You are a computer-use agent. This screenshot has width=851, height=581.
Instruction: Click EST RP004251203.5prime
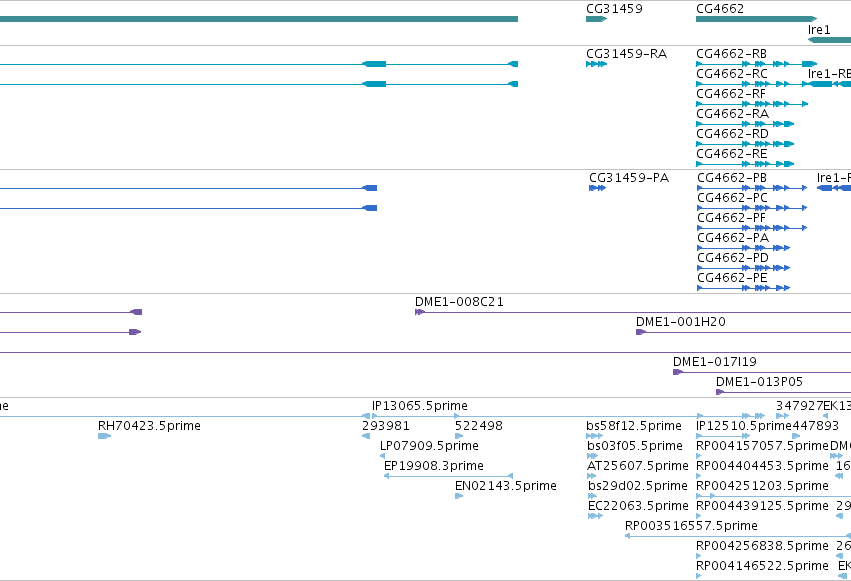tap(763, 486)
